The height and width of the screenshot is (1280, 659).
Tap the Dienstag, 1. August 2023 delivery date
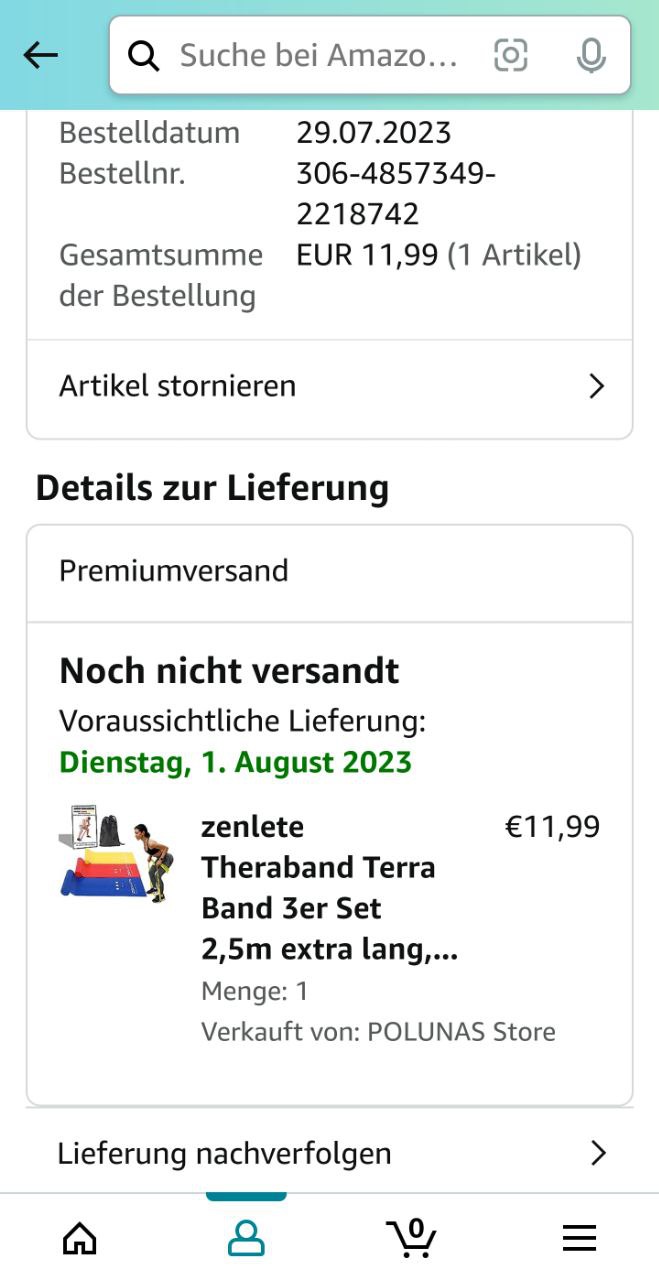pyautogui.click(x=235, y=762)
